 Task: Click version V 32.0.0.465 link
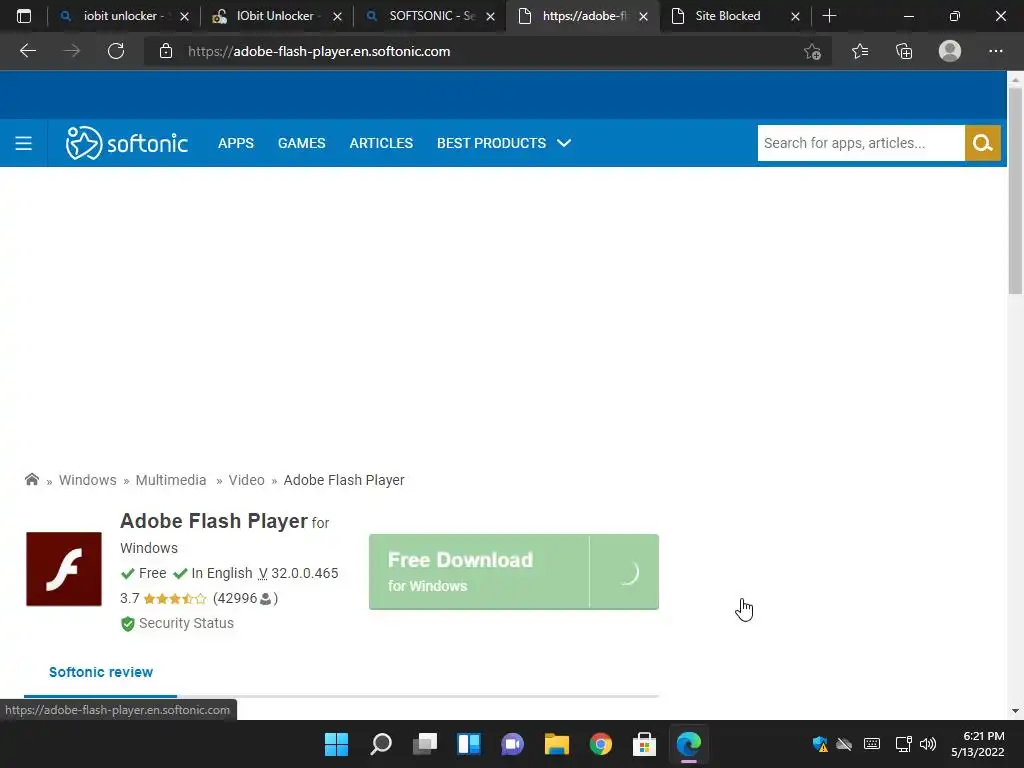(x=298, y=573)
